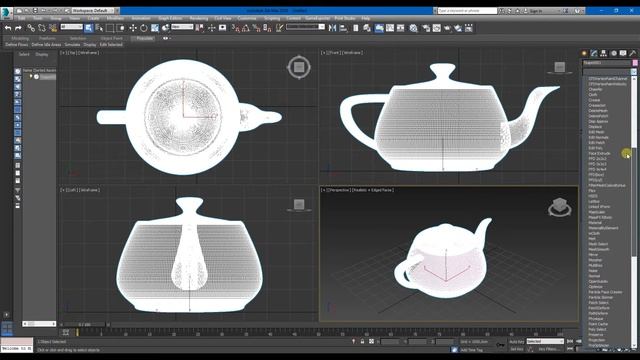Viewport: 640px width, 360px height.
Task: Open the Named Selection Sets dropdown
Action: (x=305, y=27)
